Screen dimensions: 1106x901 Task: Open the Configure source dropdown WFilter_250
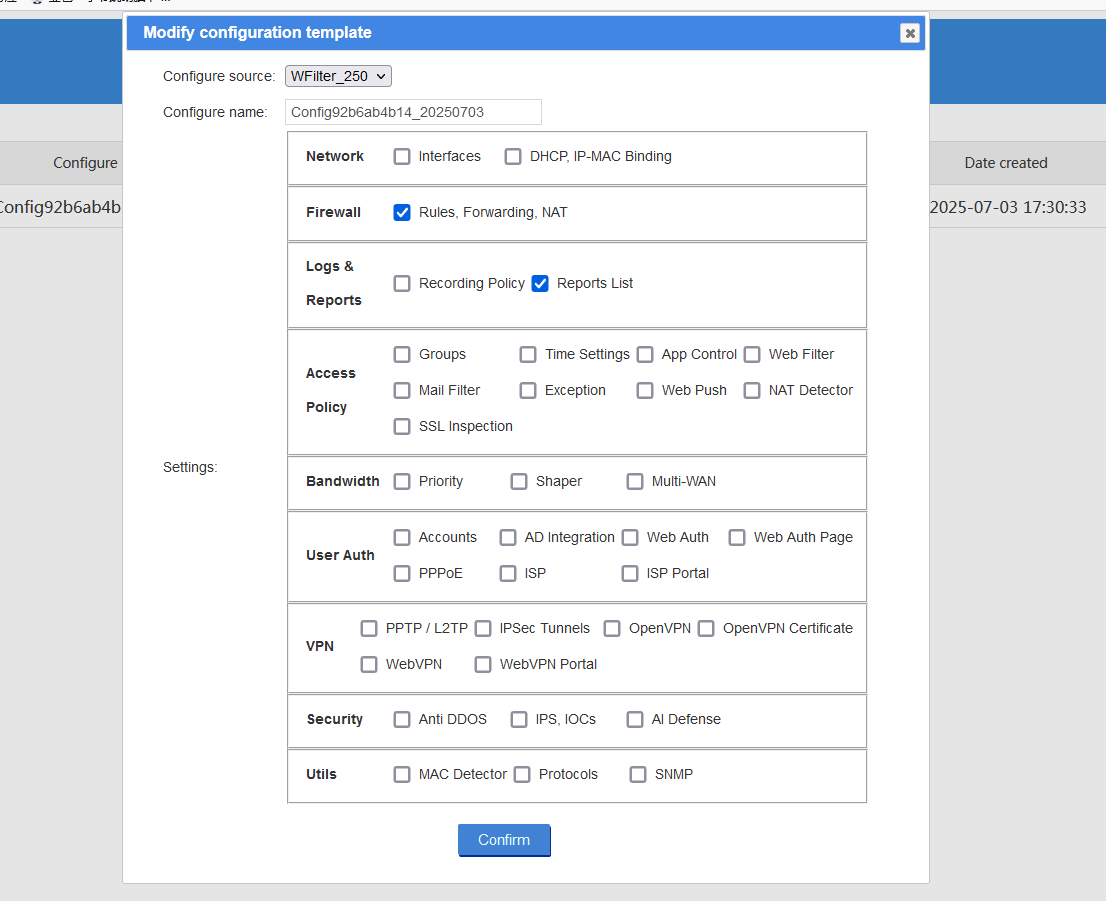click(x=338, y=76)
